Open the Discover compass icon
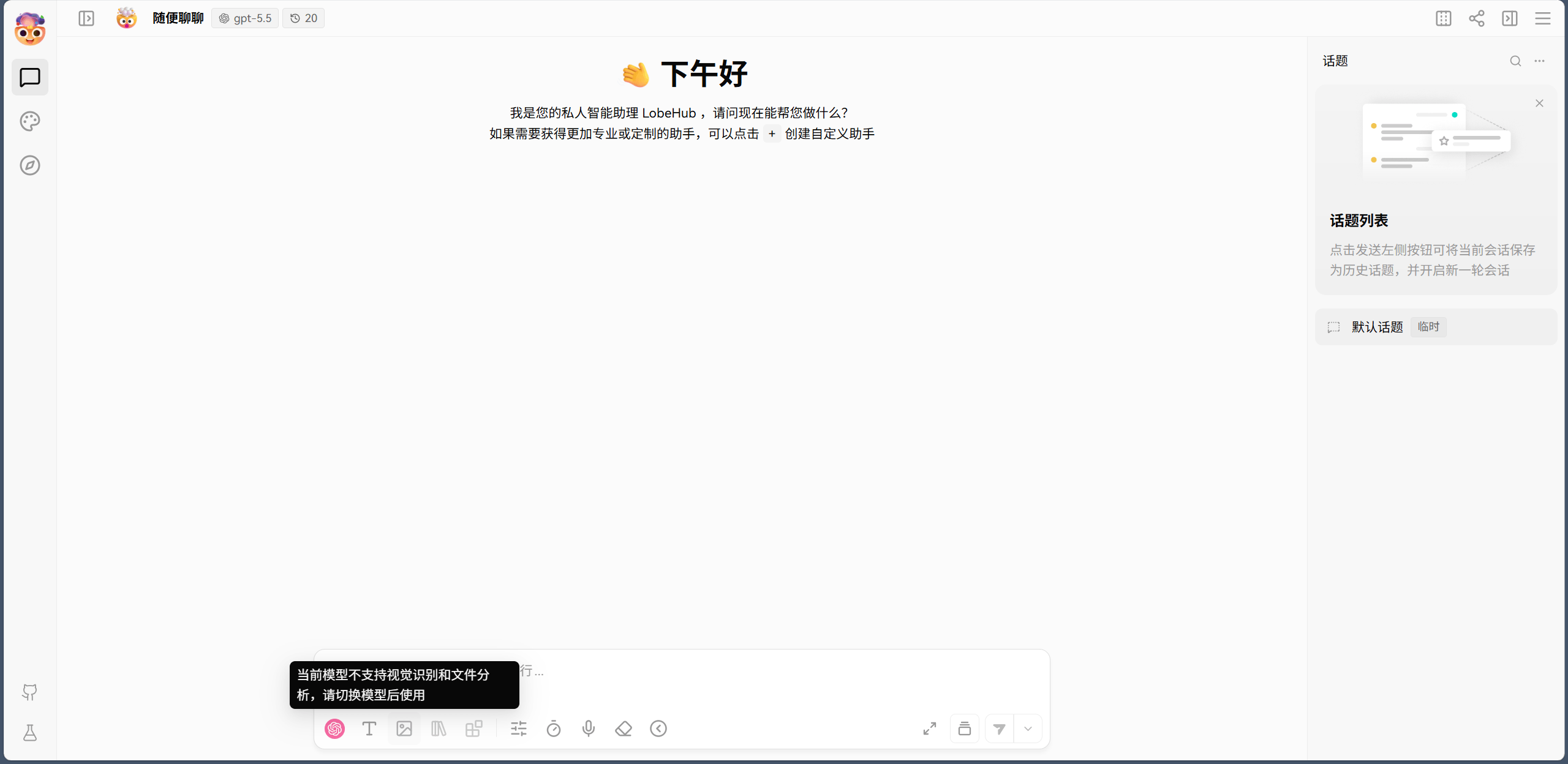Image resolution: width=1568 pixels, height=764 pixels. click(29, 165)
